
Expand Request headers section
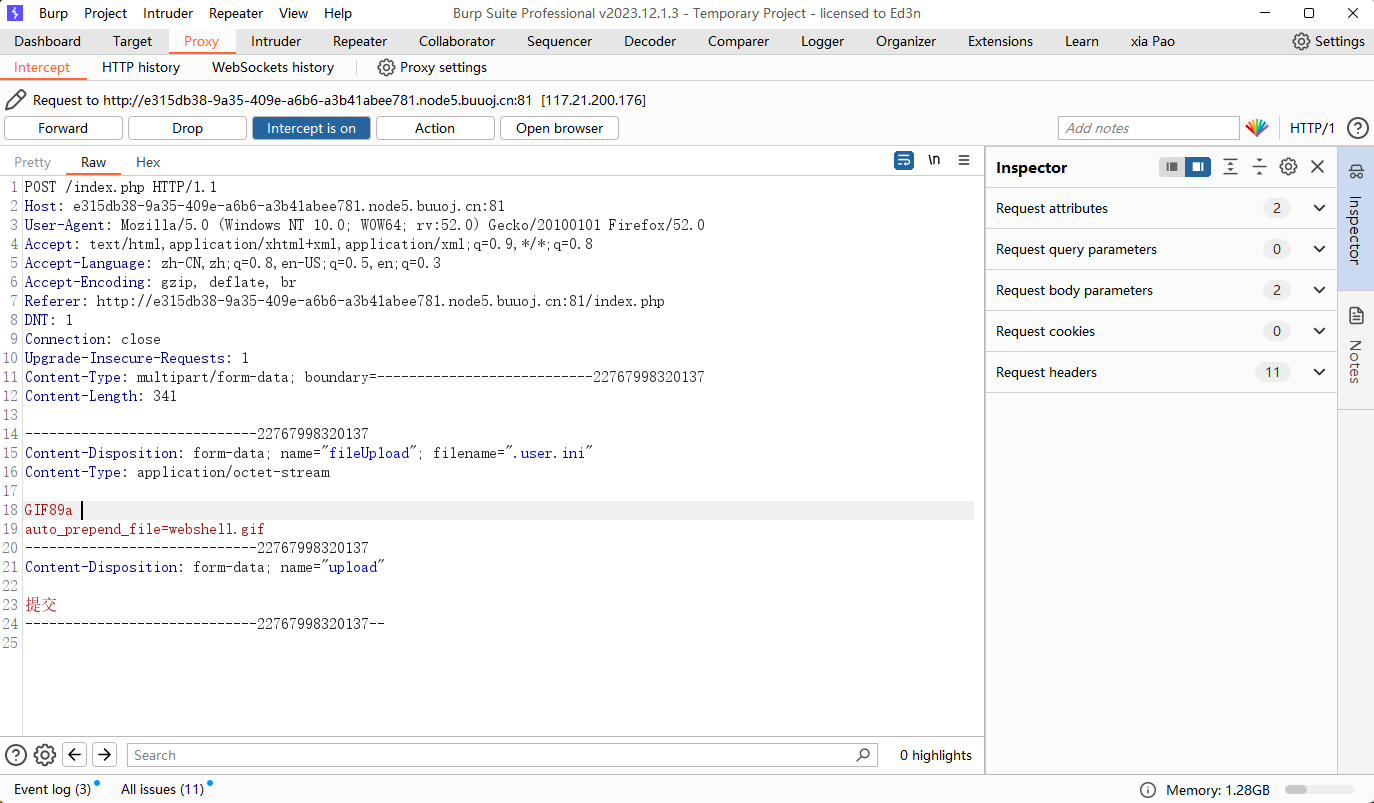1161,372
